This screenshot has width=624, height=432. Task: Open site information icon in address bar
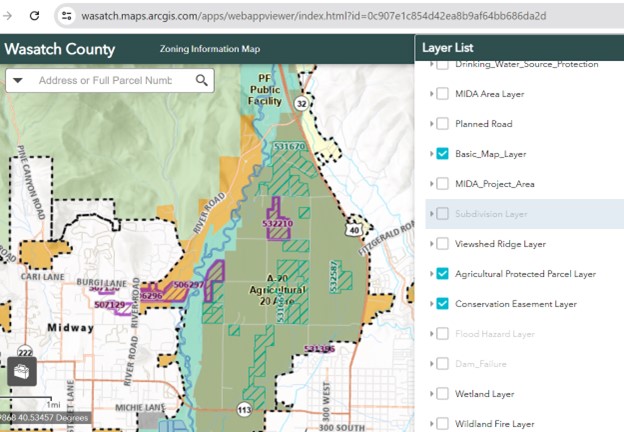pyautogui.click(x=67, y=16)
